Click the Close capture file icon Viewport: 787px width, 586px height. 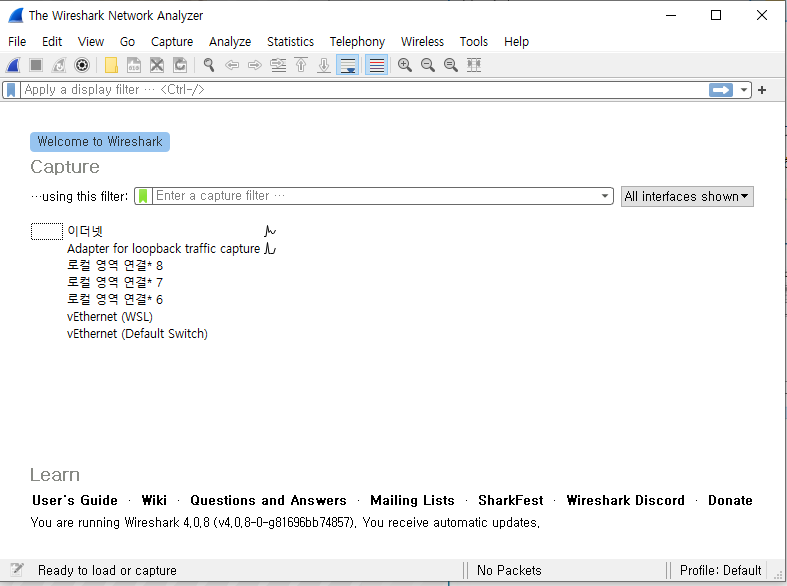157,65
